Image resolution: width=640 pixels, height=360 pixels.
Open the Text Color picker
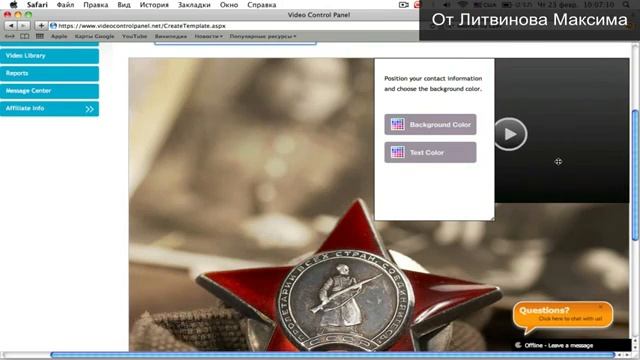[x=430, y=152]
